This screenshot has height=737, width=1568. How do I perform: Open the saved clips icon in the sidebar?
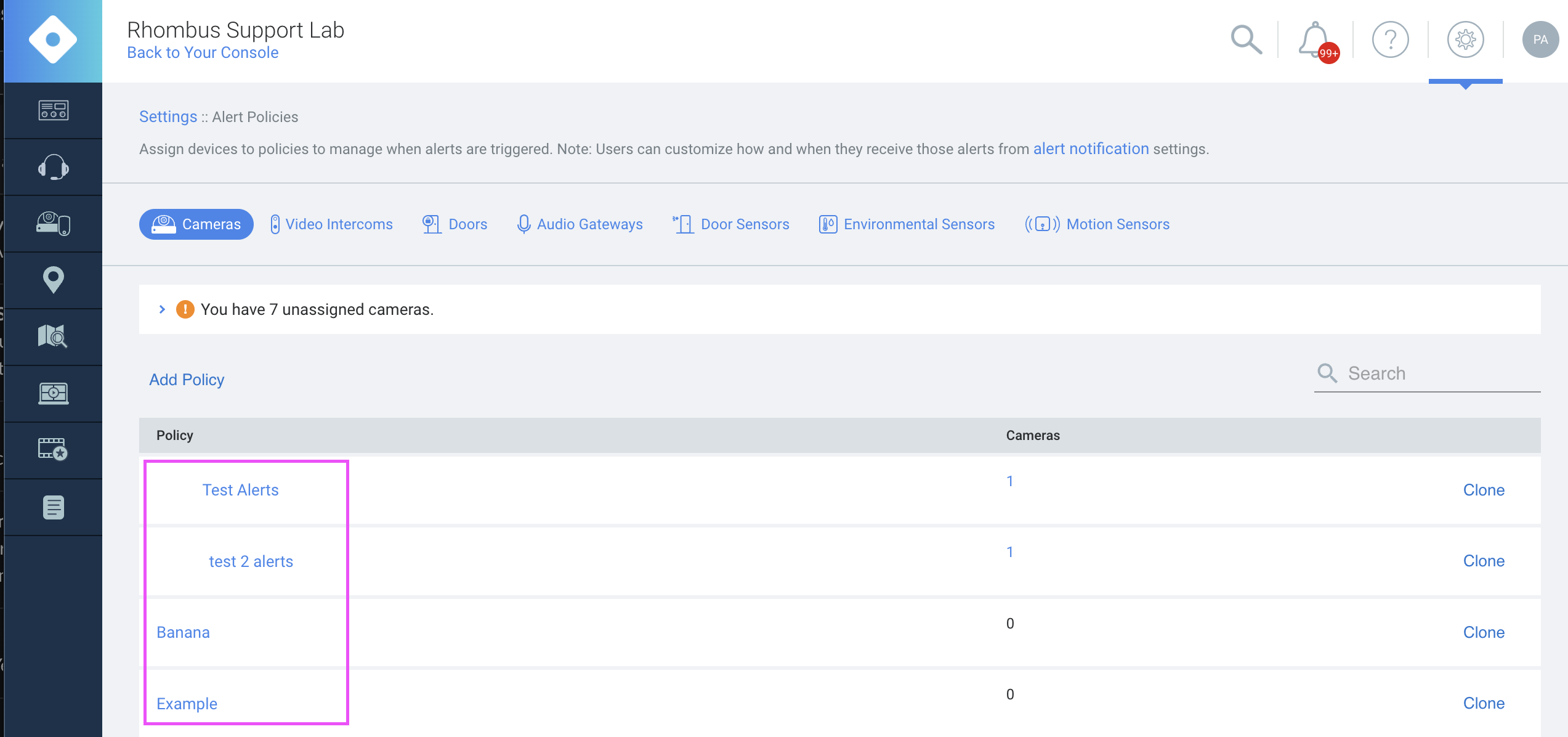click(x=52, y=450)
